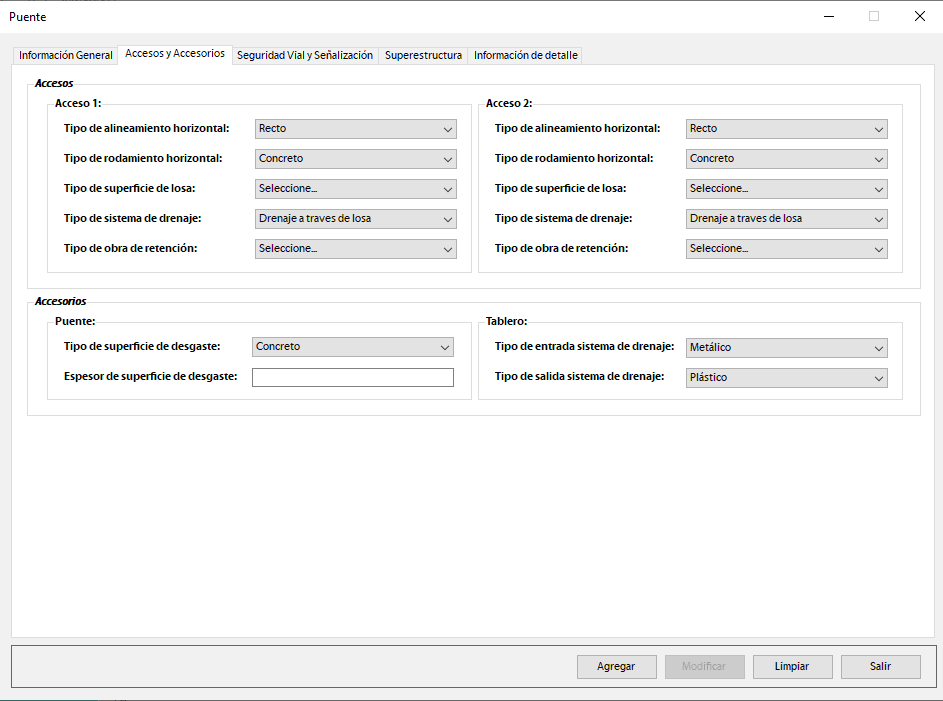Open Acceso 1 obra de retención dropdown
The width and height of the screenshot is (943, 701).
pos(356,249)
